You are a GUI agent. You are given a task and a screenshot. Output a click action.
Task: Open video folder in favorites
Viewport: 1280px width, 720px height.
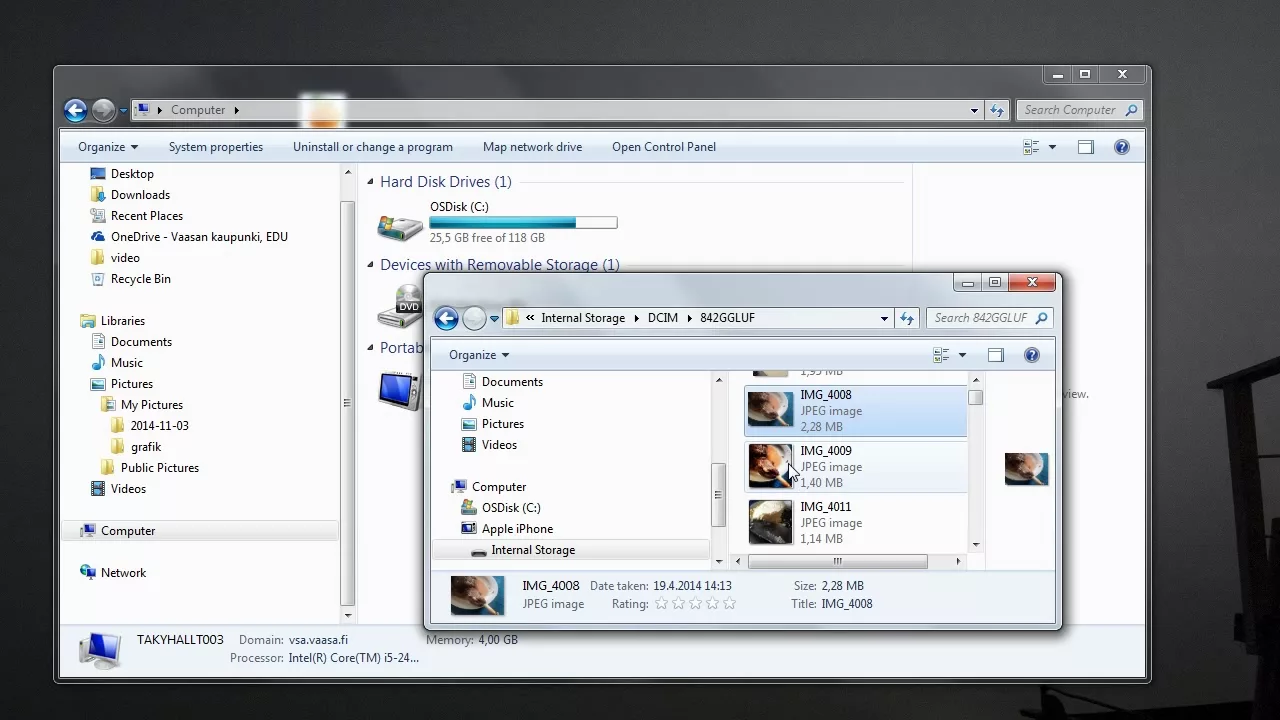pyautogui.click(x=125, y=258)
